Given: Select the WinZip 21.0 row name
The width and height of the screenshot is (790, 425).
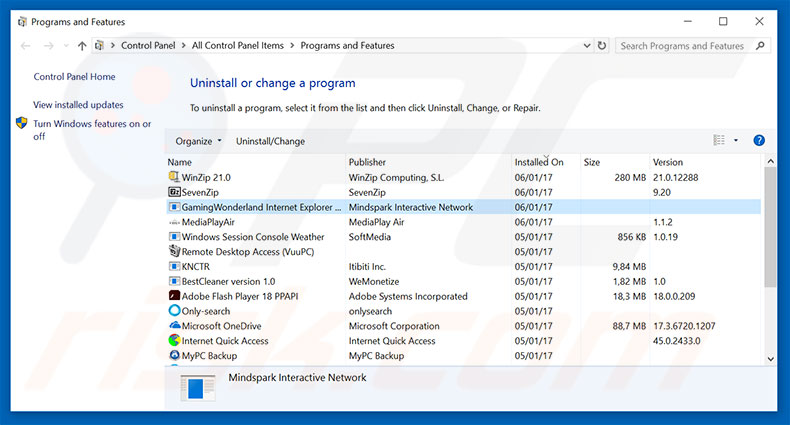Looking at the screenshot, I should 206,177.
